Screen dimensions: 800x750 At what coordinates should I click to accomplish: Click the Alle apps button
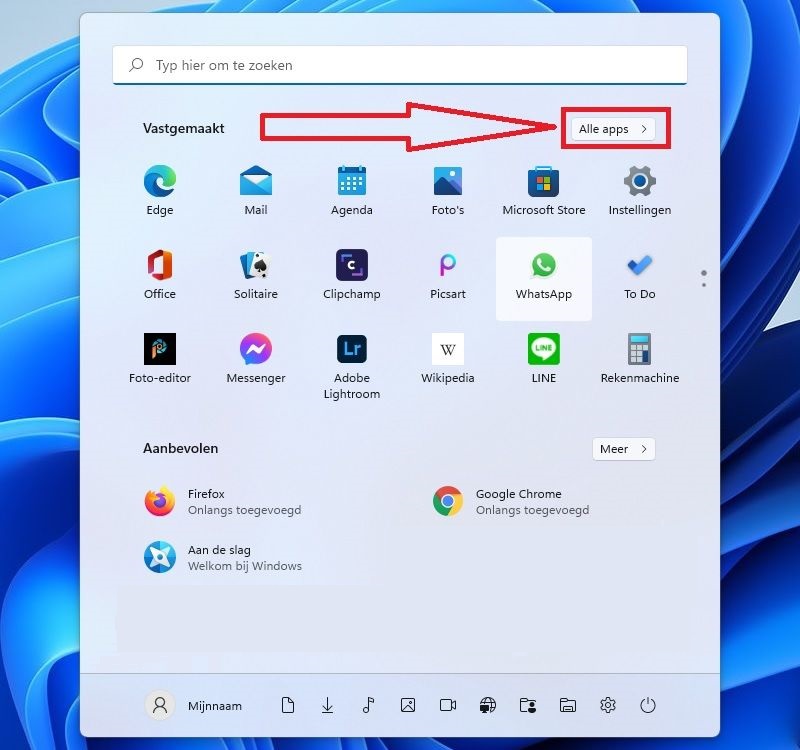pyautogui.click(x=613, y=129)
